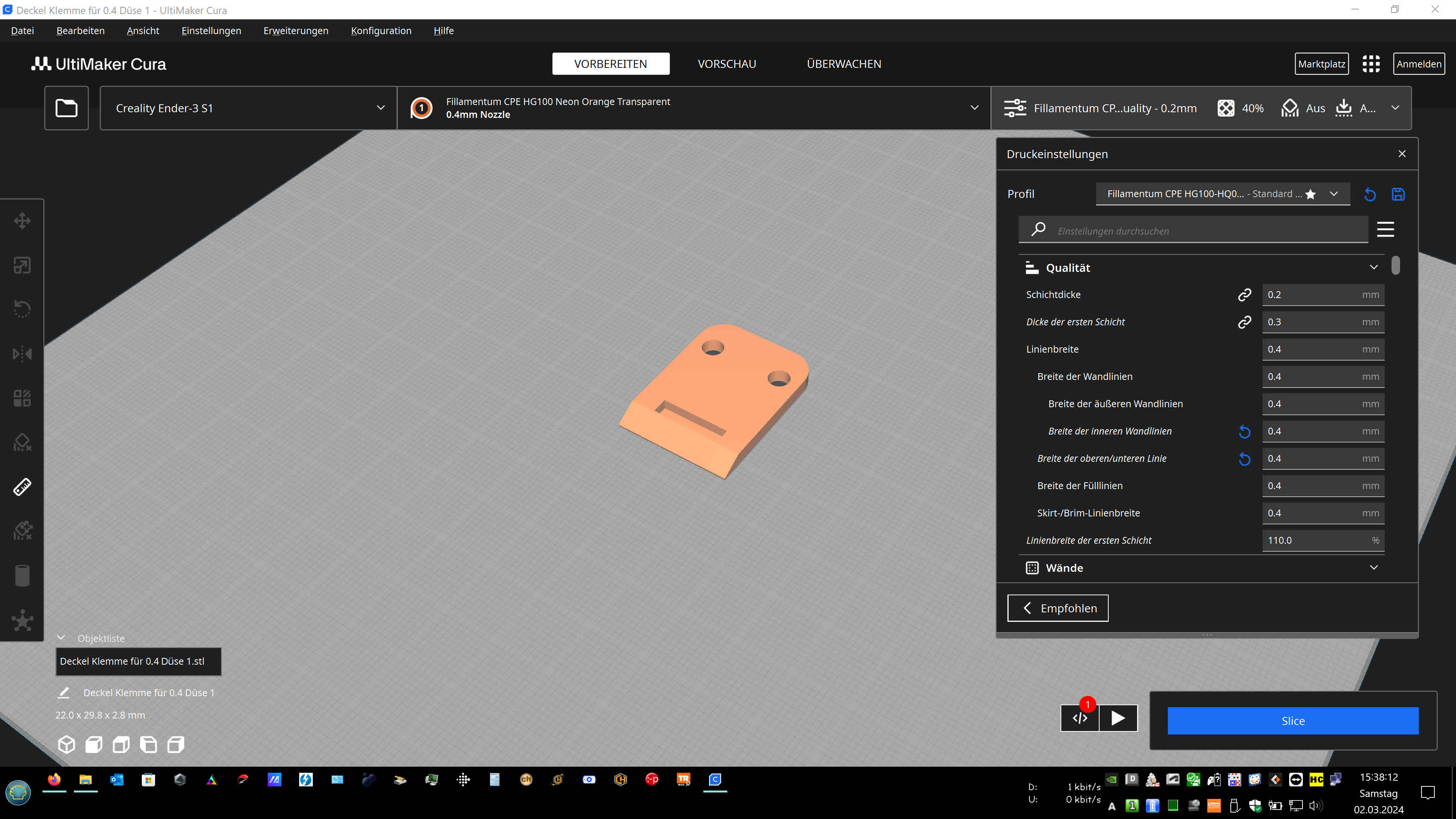Open post-processing scripts code icon

(1080, 719)
